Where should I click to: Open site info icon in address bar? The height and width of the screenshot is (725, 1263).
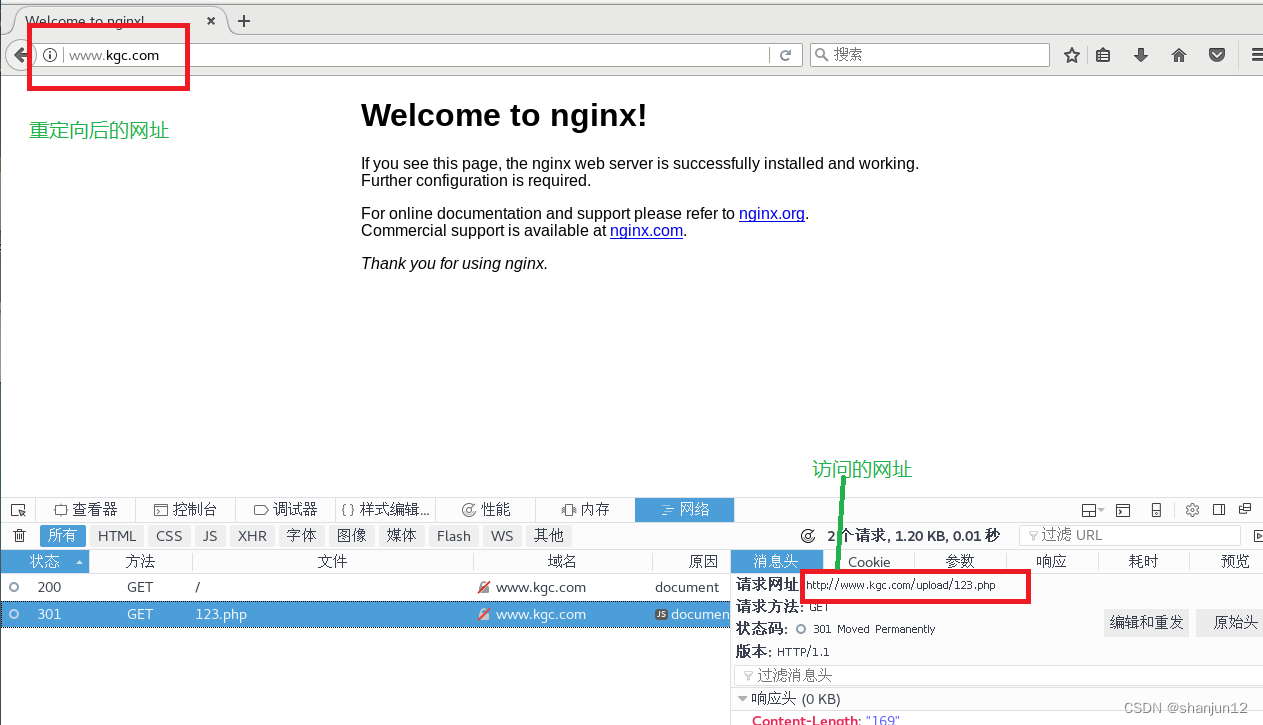pyautogui.click(x=49, y=55)
